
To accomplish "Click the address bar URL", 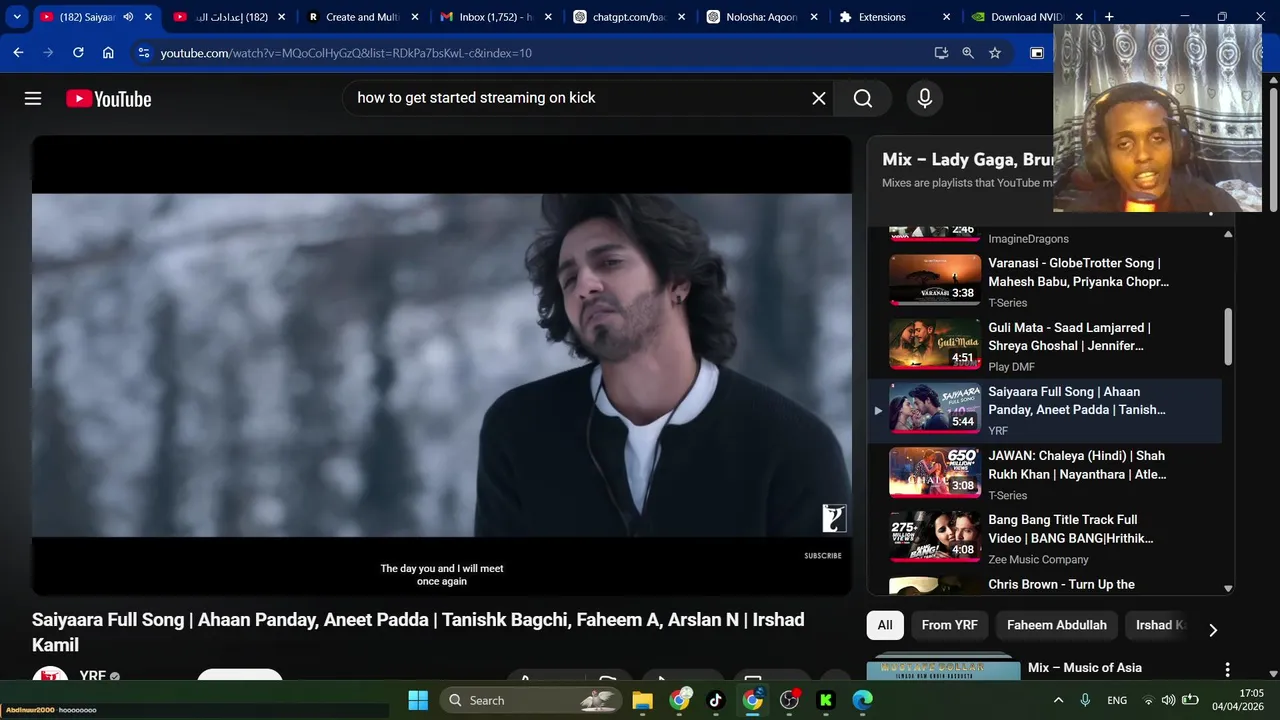I will (x=346, y=53).
